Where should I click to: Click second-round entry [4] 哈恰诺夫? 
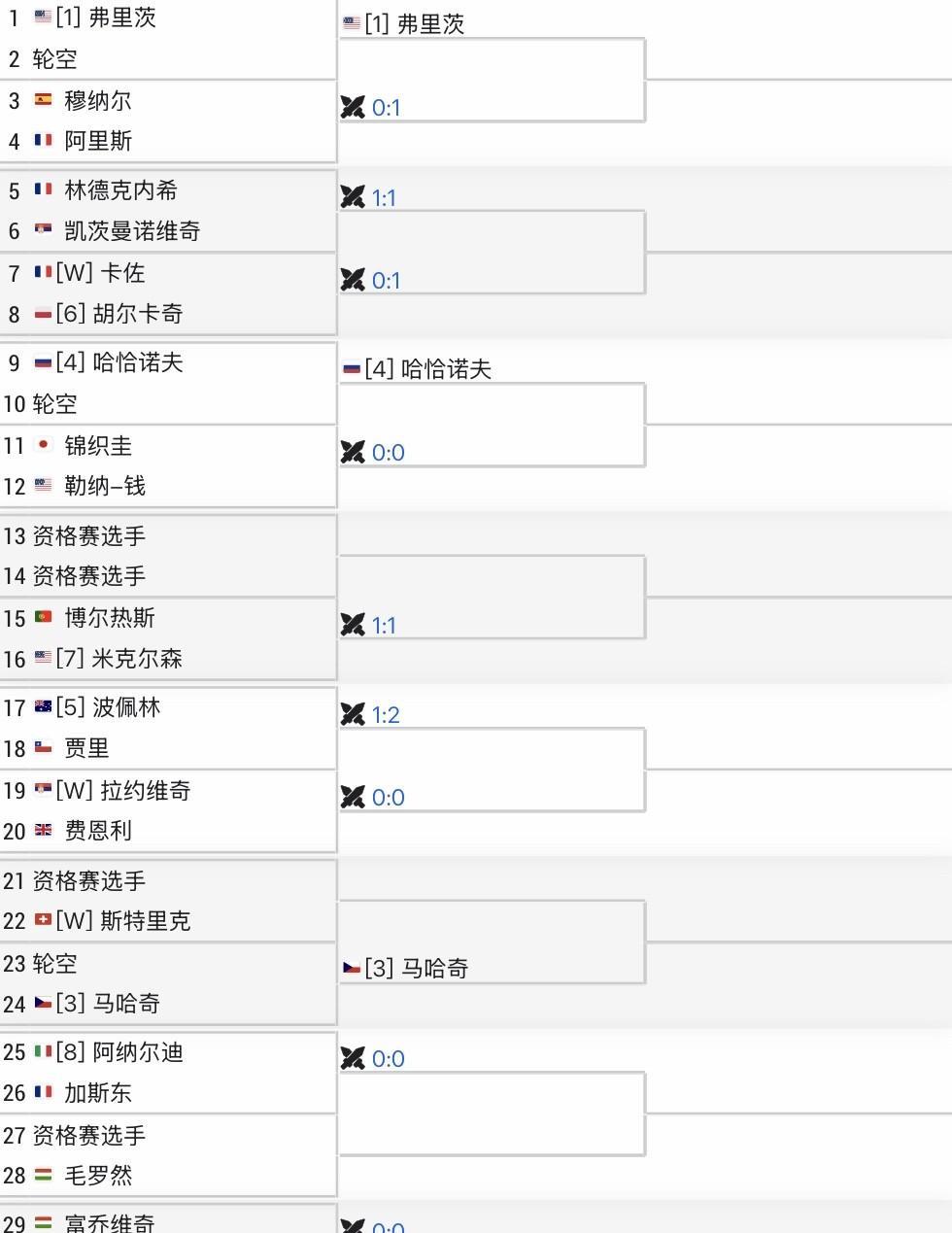pyautogui.click(x=427, y=369)
